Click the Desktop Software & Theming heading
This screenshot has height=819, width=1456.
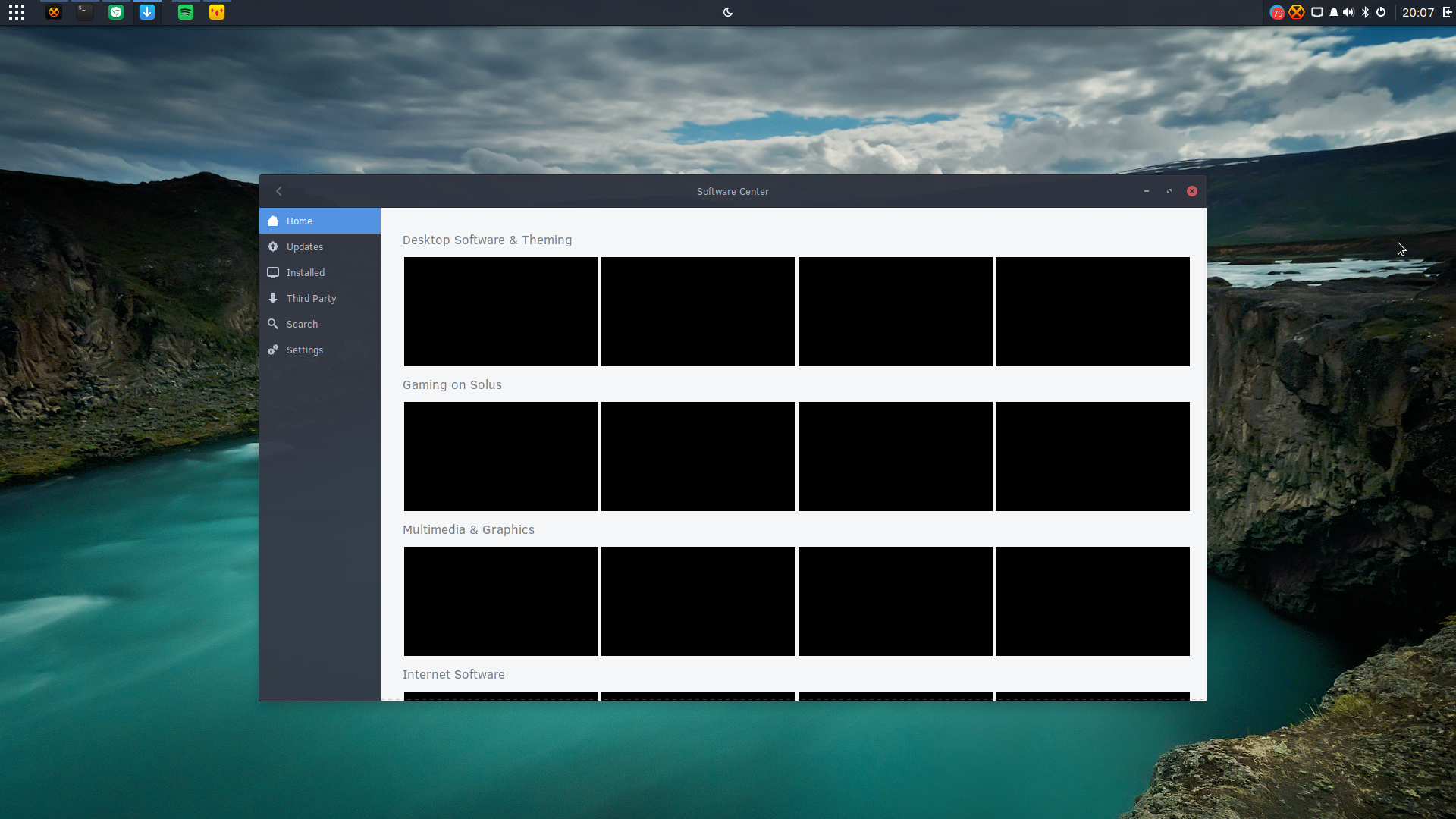click(487, 240)
